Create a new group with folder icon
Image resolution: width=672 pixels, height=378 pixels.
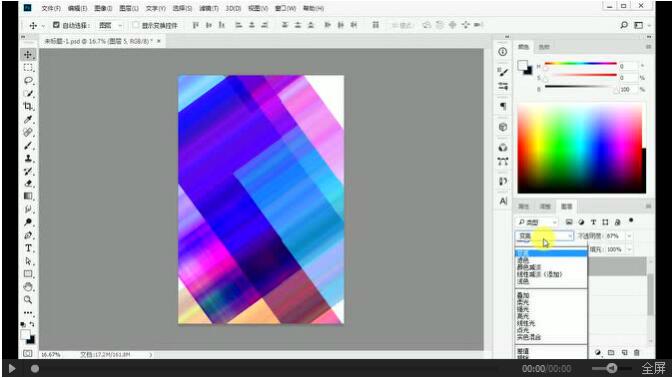[611, 352]
